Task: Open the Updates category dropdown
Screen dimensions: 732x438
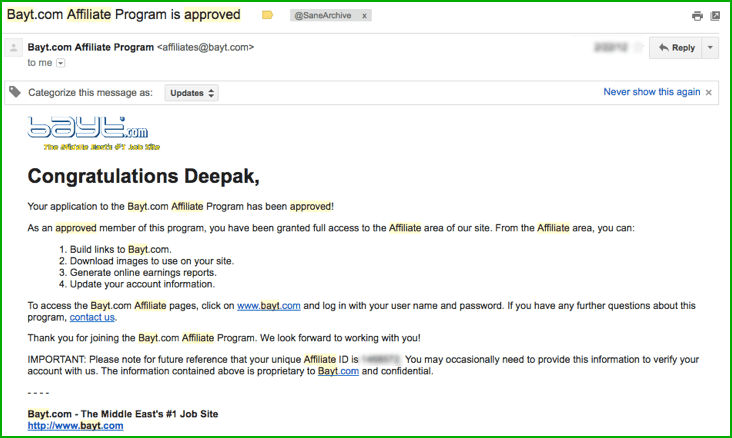Action: click(191, 93)
